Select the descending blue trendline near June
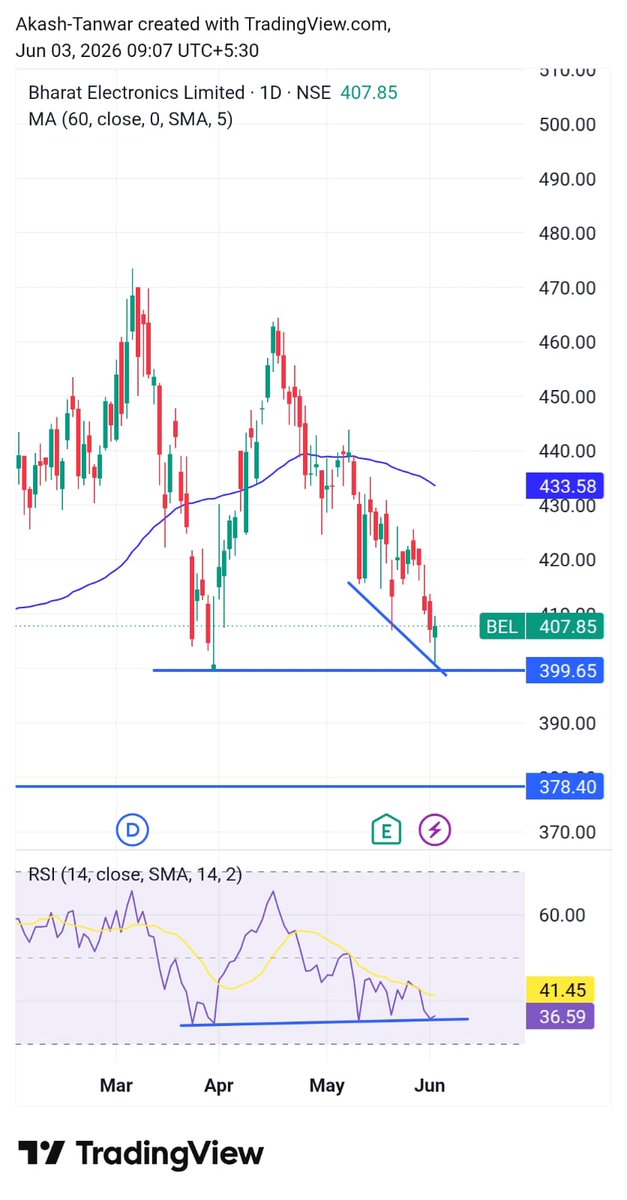 coord(397,628)
